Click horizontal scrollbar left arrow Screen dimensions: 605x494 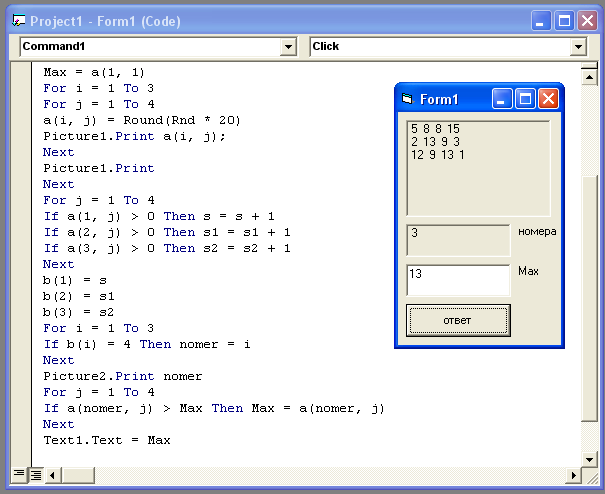pos(53,475)
